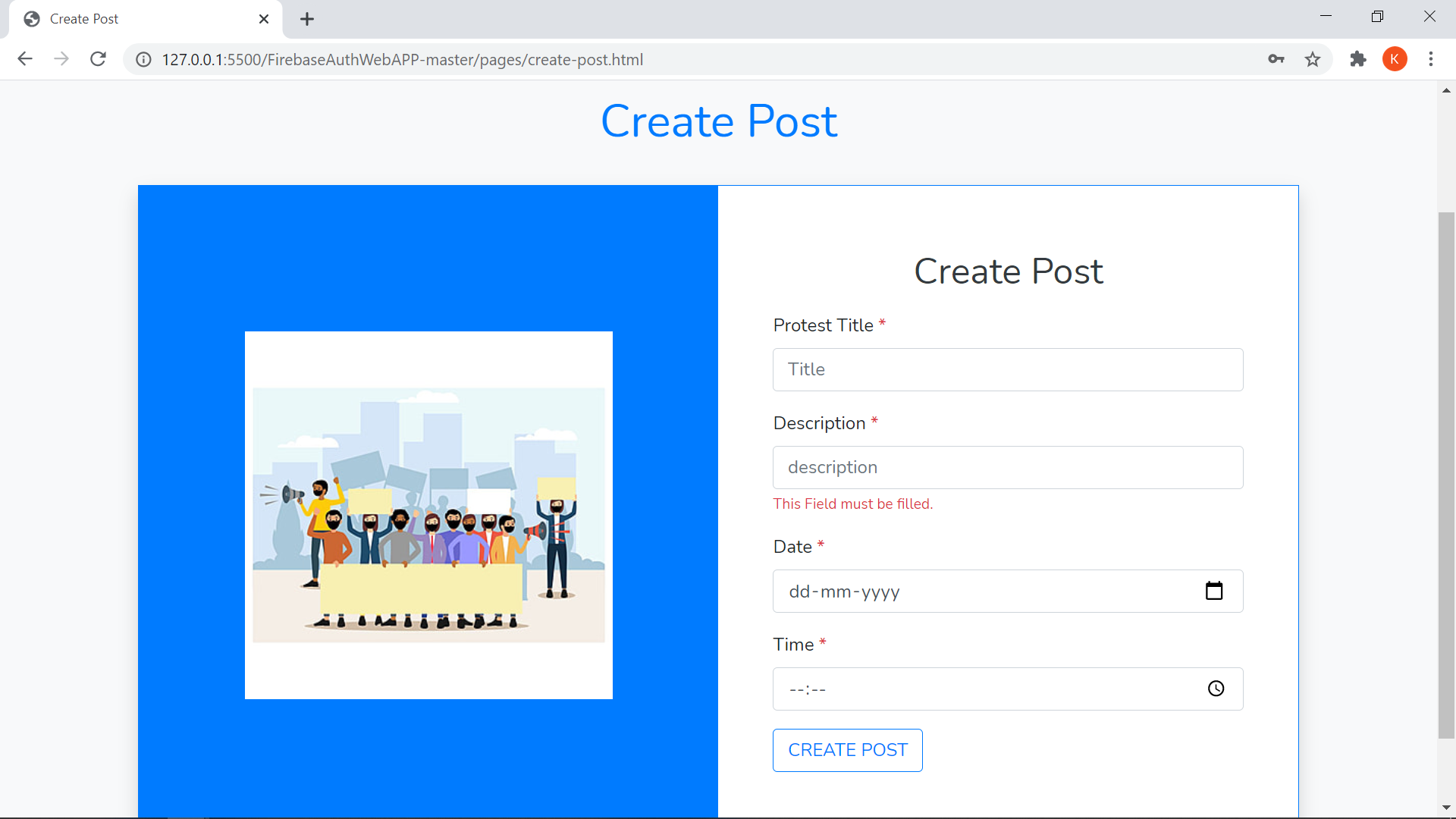Viewport: 1456px width, 819px height.
Task: Open the Chrome profile avatar K
Action: [x=1395, y=59]
